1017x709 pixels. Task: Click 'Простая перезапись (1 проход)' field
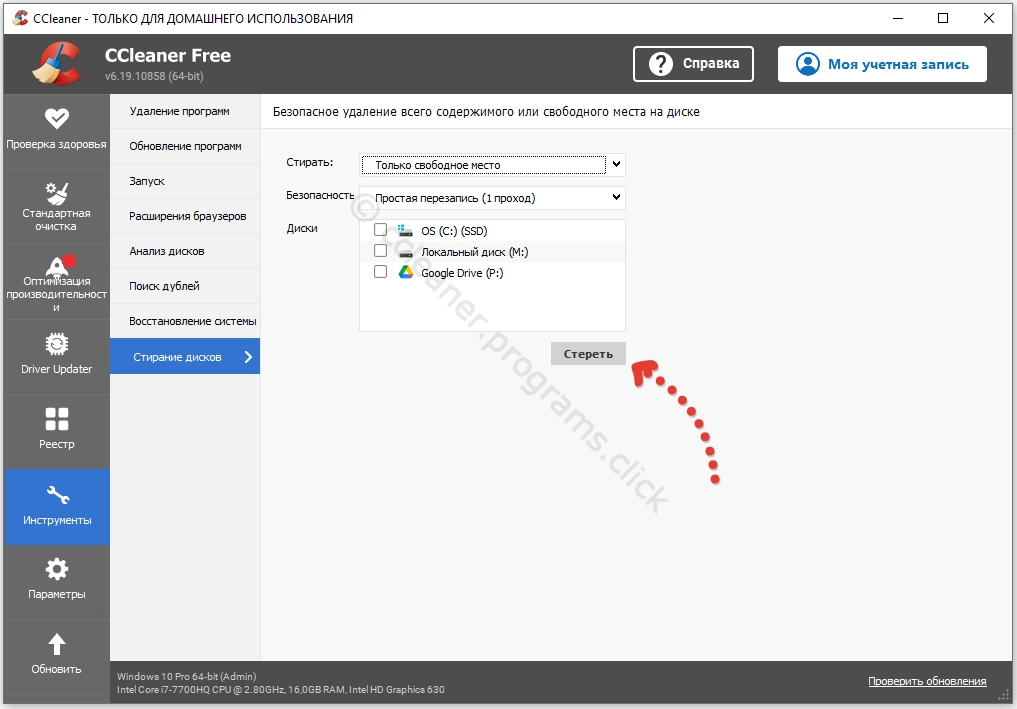point(492,197)
